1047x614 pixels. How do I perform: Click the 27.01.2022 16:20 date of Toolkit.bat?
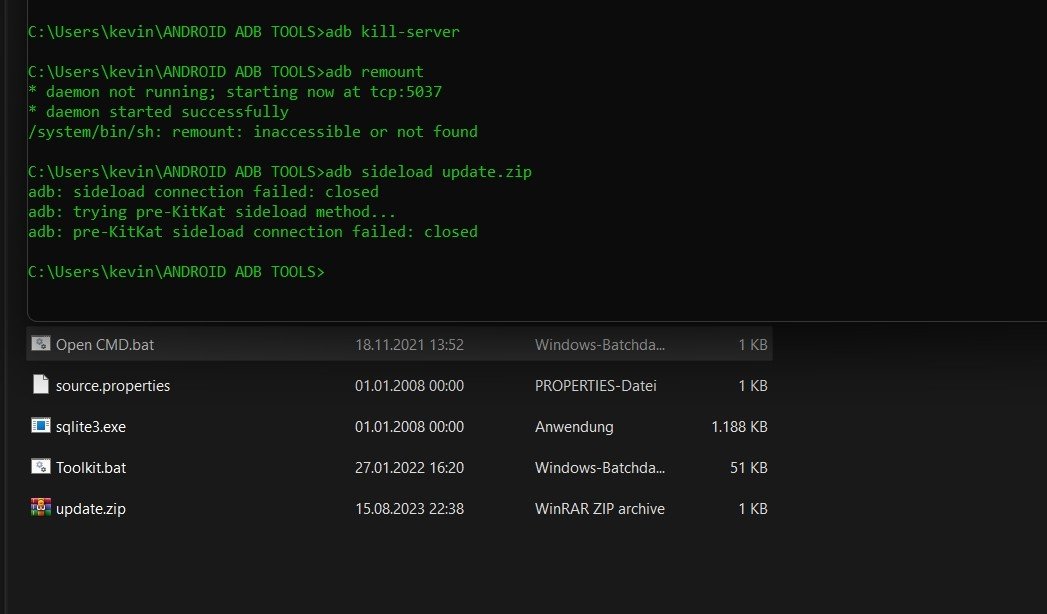point(409,467)
